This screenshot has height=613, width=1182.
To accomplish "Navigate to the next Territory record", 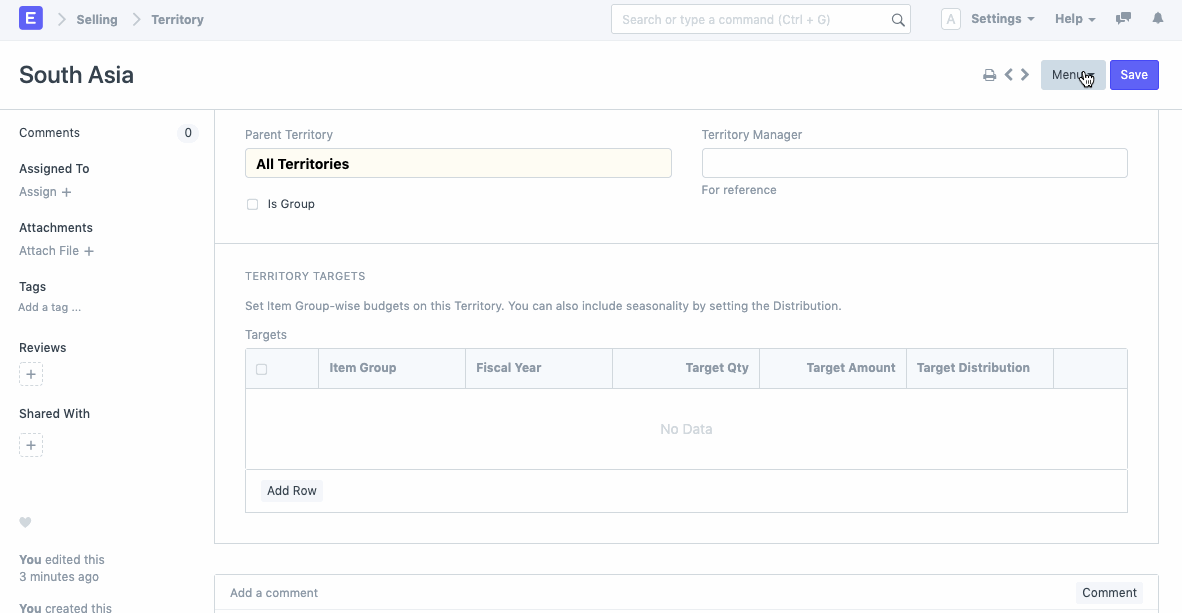I will [1024, 74].
